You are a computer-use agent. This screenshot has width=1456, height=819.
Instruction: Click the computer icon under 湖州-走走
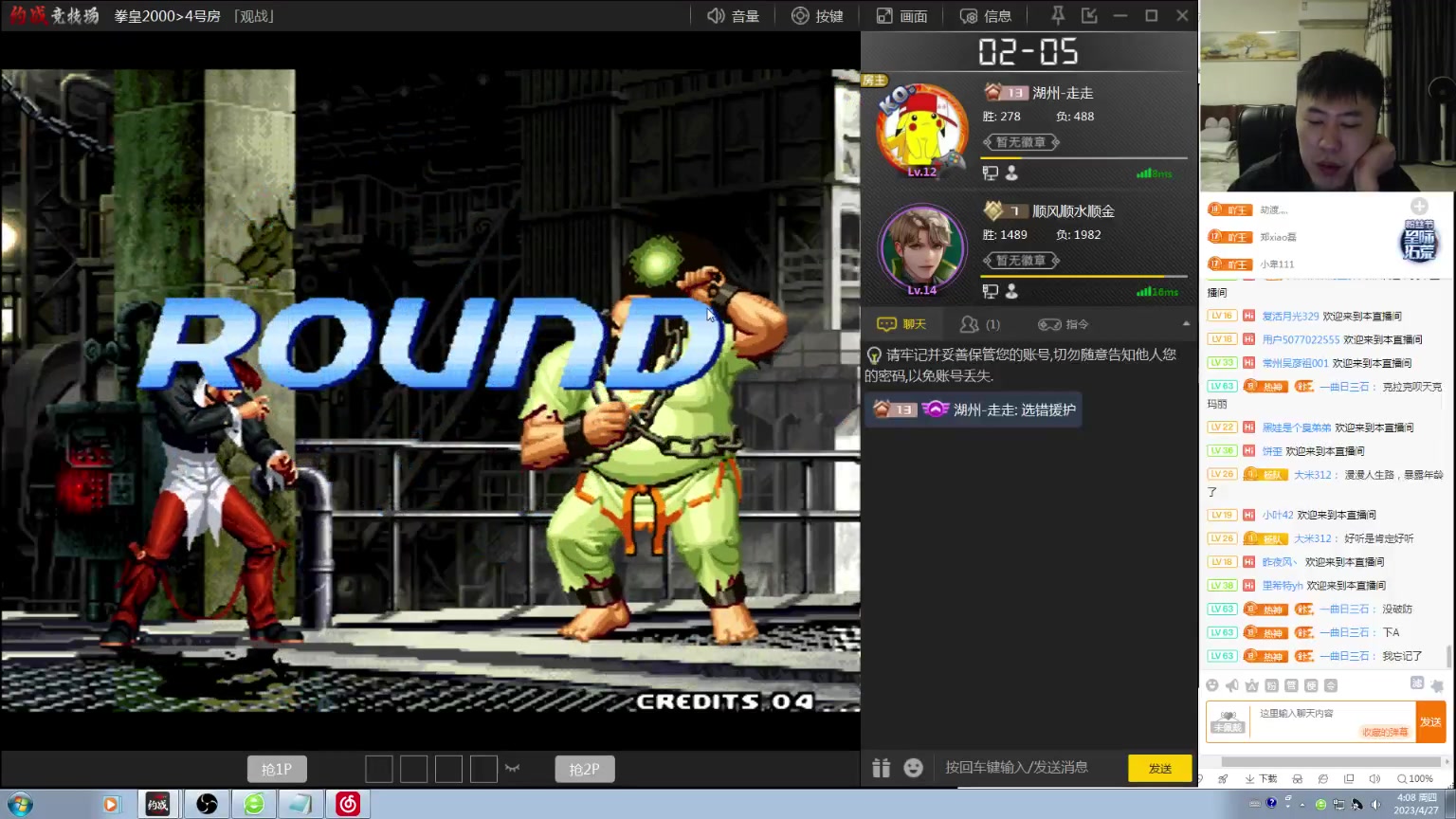click(x=991, y=173)
